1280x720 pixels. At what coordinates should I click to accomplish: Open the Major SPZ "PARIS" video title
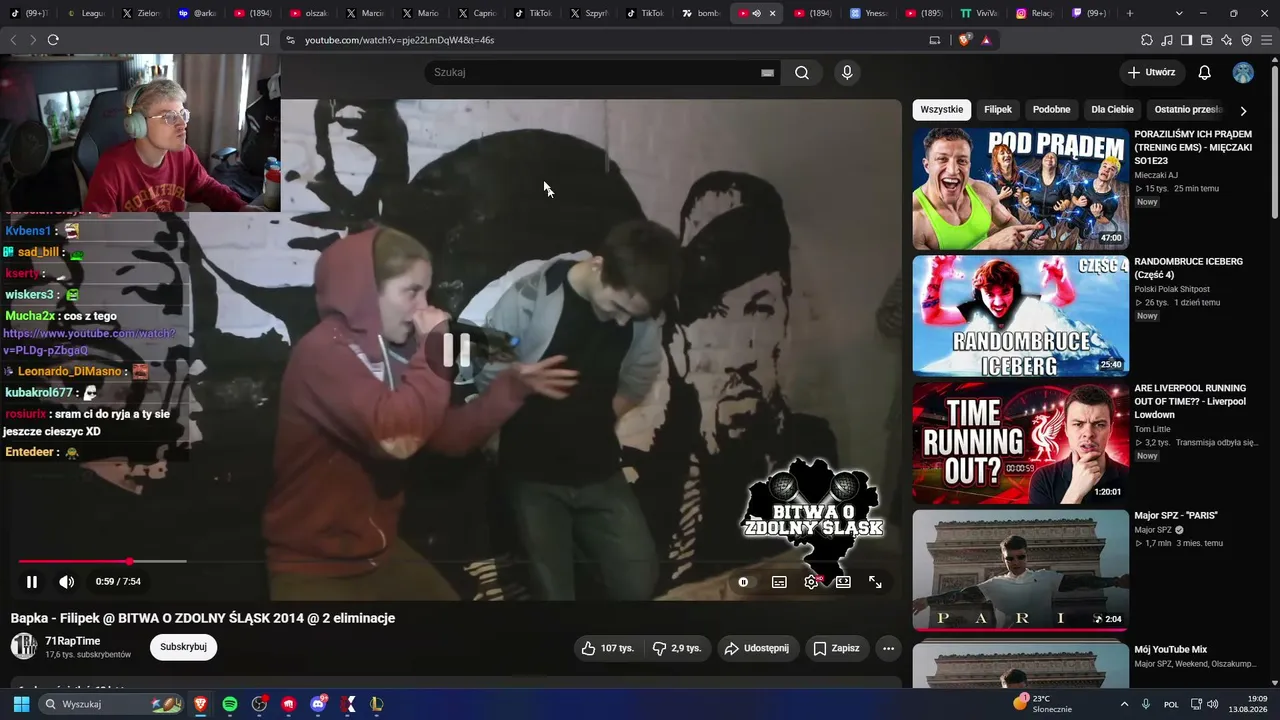click(1176, 516)
